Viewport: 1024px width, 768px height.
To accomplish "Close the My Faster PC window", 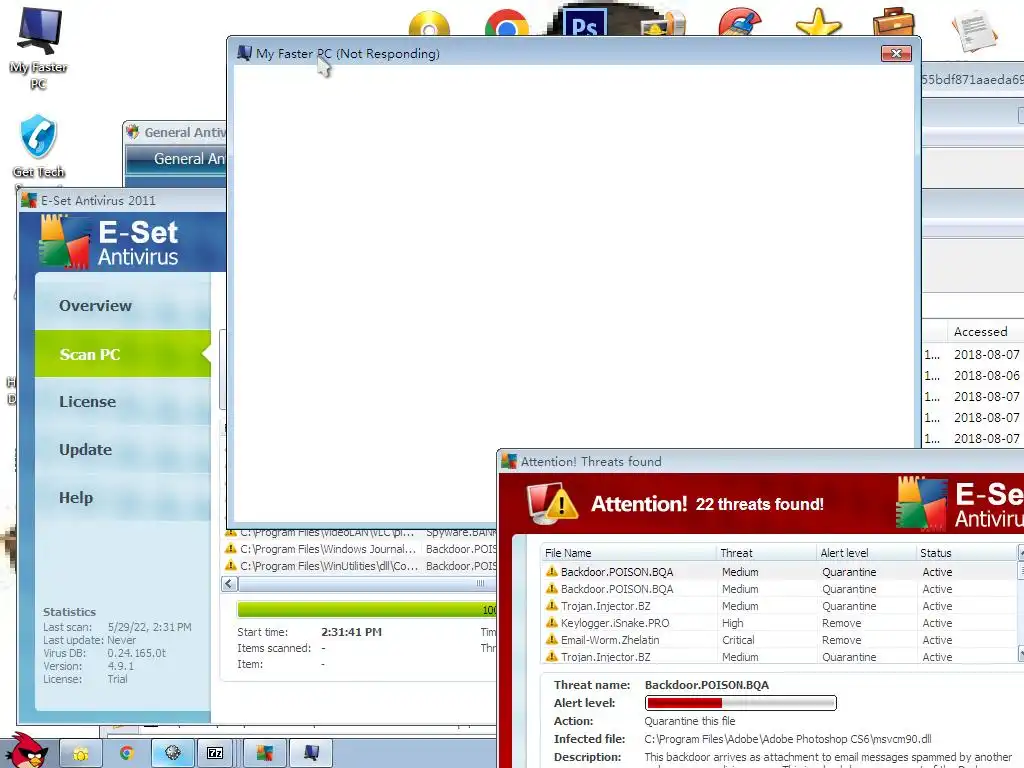I will (896, 54).
